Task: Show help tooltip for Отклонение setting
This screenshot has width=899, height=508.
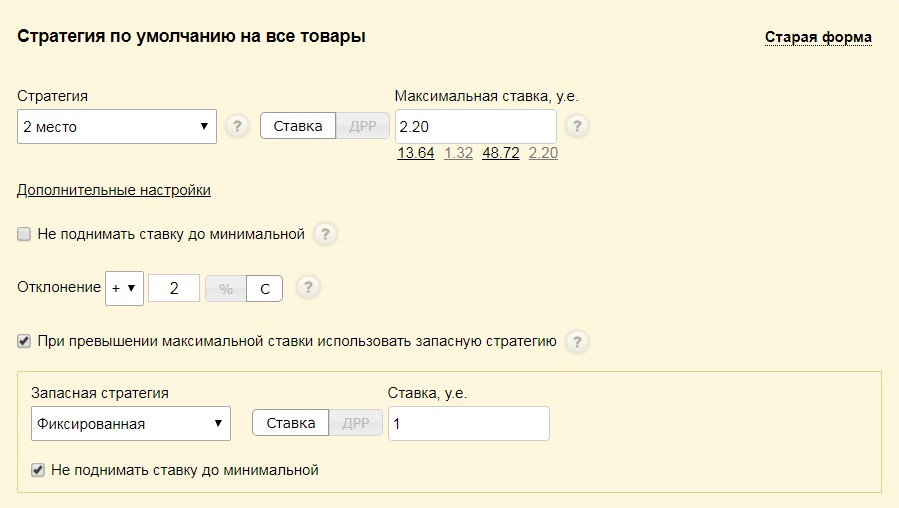Action: 308,288
